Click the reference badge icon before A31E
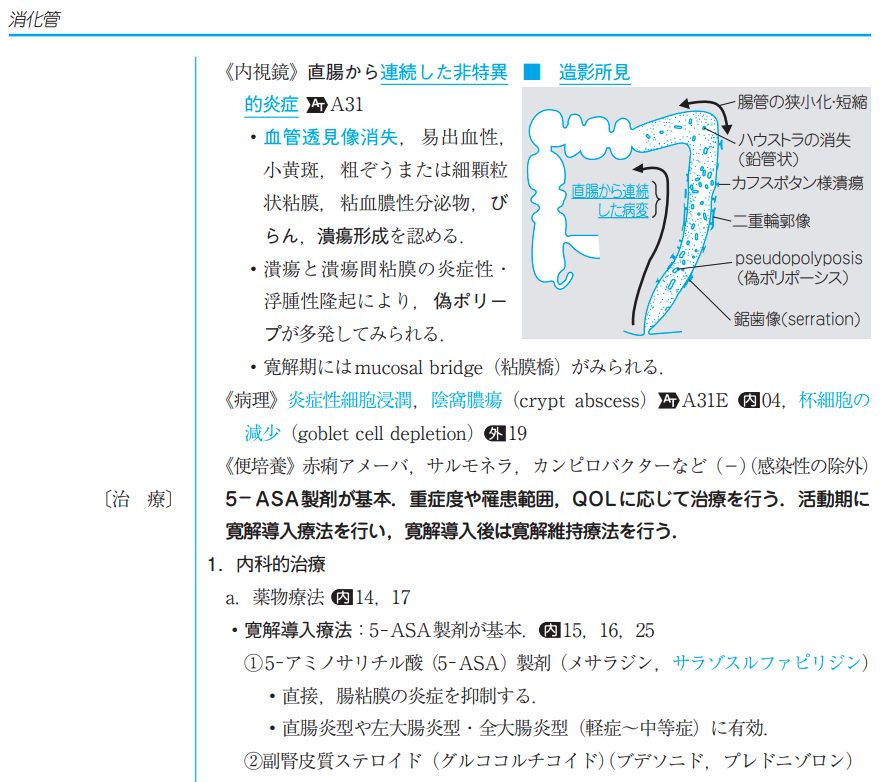 click(668, 401)
